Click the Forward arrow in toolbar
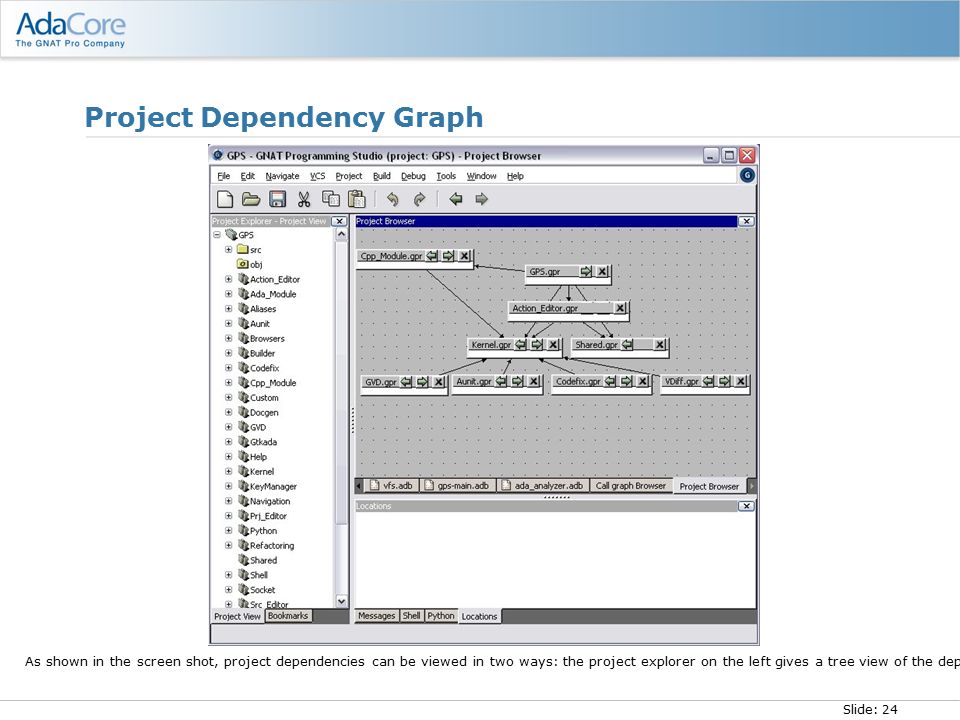Screen dimensions: 960x720 point(482,199)
